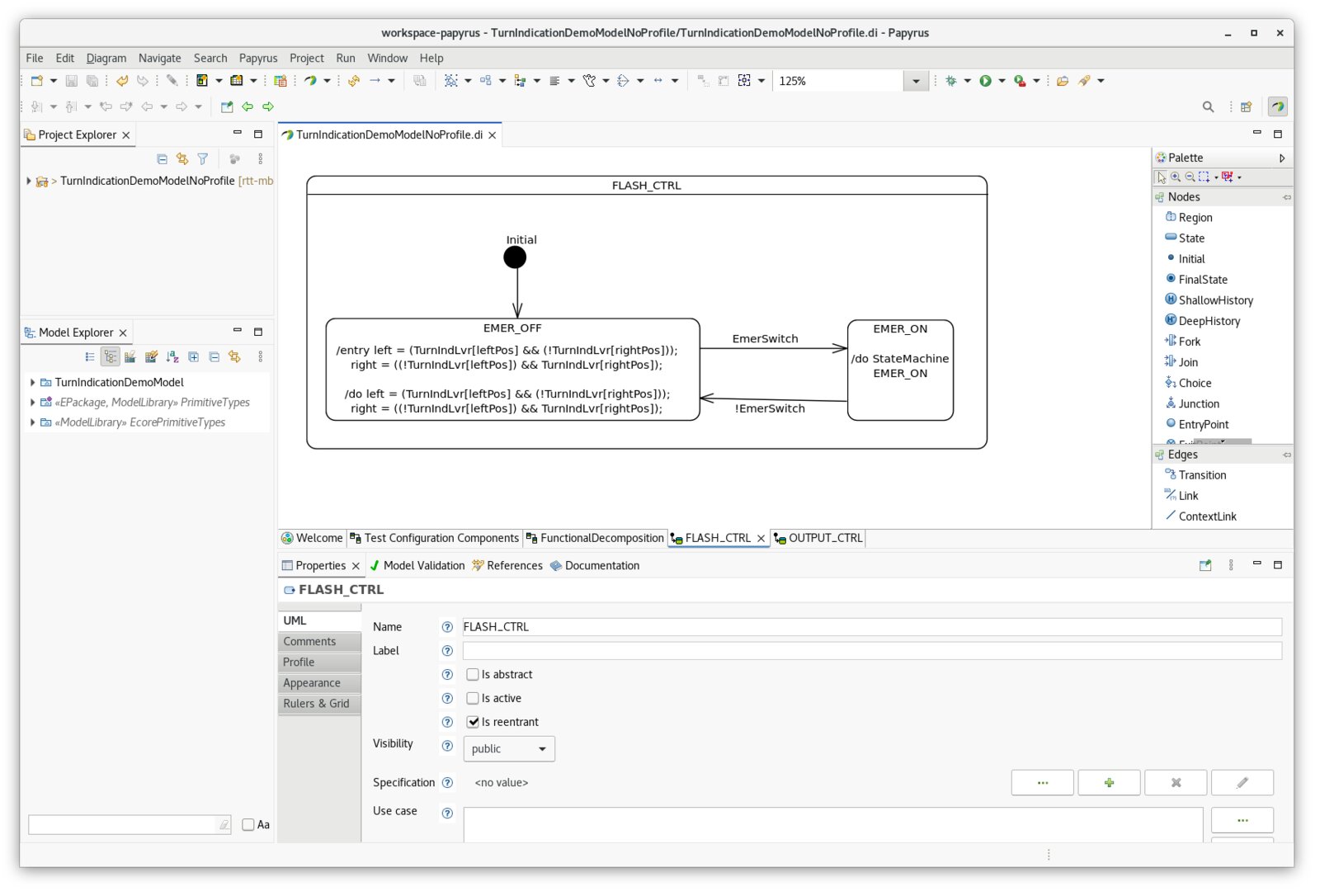Image resolution: width=1320 pixels, height=896 pixels.
Task: Open the Diagram menu
Action: [106, 59]
